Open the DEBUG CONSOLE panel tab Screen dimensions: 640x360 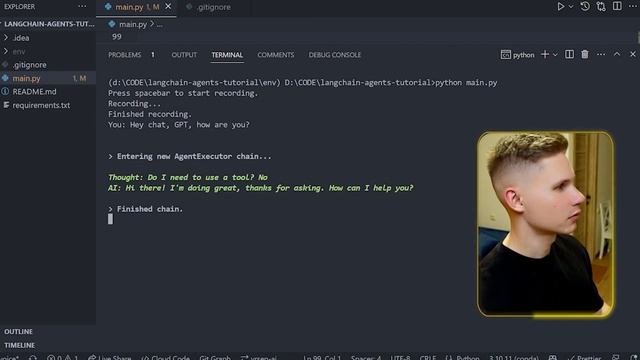click(x=334, y=55)
